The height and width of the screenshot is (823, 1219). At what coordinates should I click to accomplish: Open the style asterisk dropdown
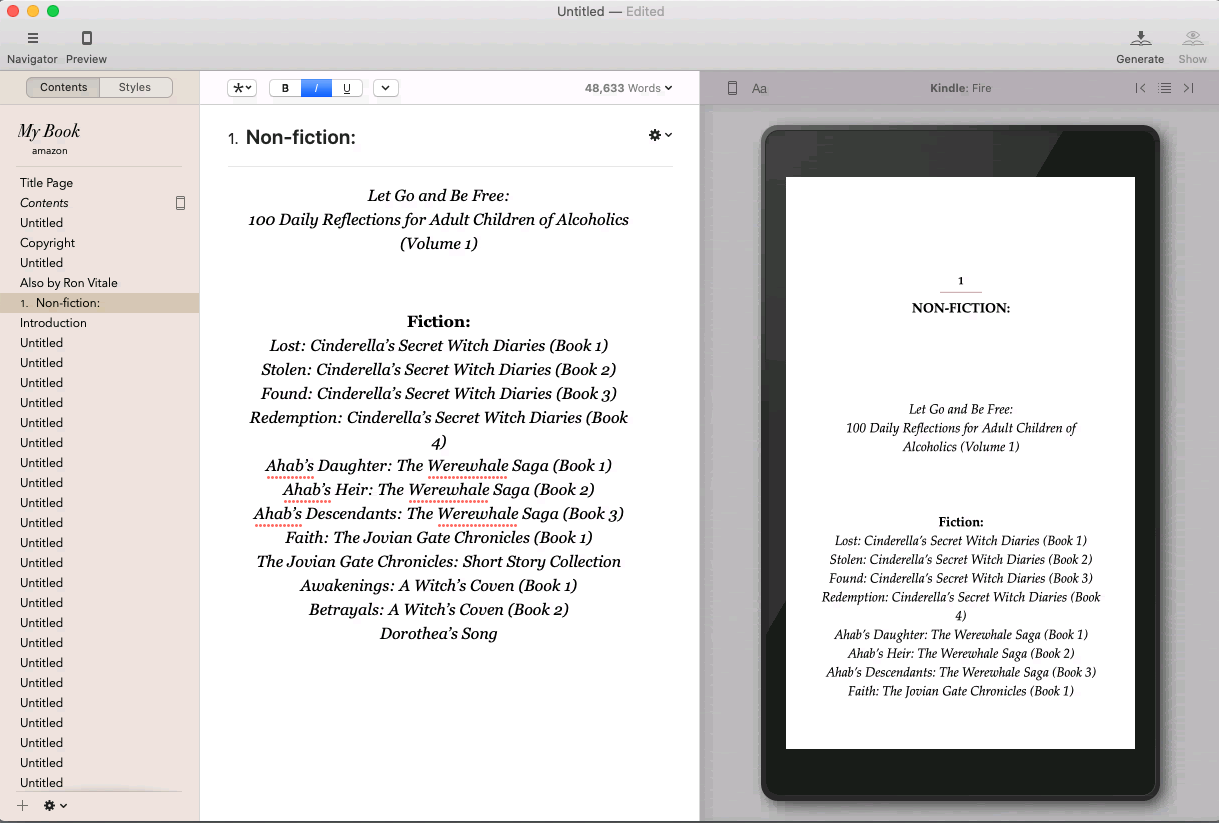click(241, 88)
